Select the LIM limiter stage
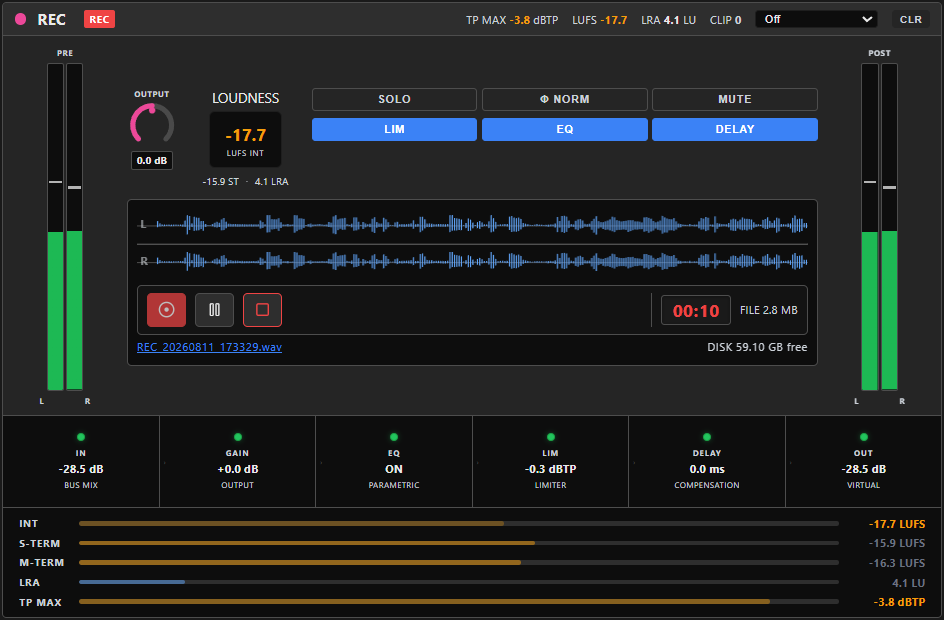 550,461
